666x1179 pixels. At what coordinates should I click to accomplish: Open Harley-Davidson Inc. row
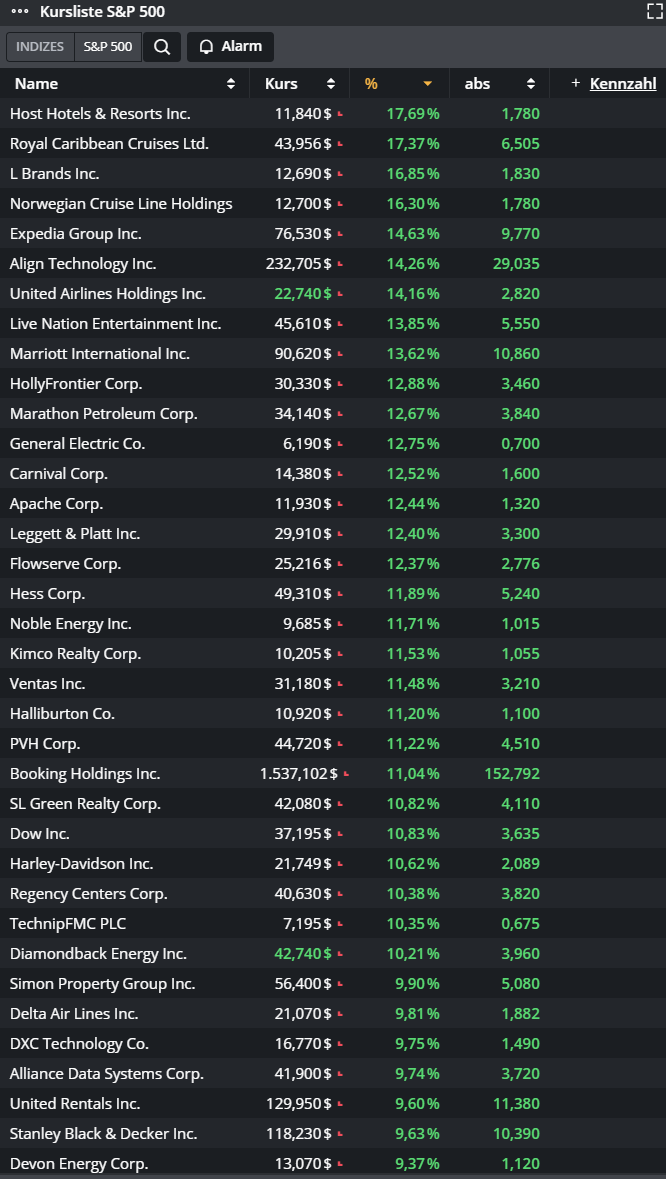tap(333, 863)
